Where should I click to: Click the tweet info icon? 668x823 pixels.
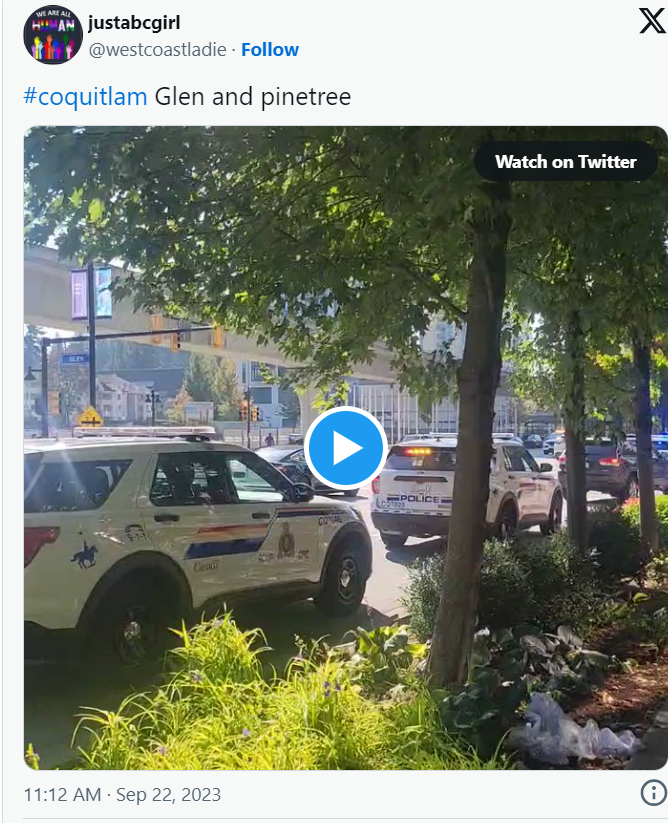653,793
